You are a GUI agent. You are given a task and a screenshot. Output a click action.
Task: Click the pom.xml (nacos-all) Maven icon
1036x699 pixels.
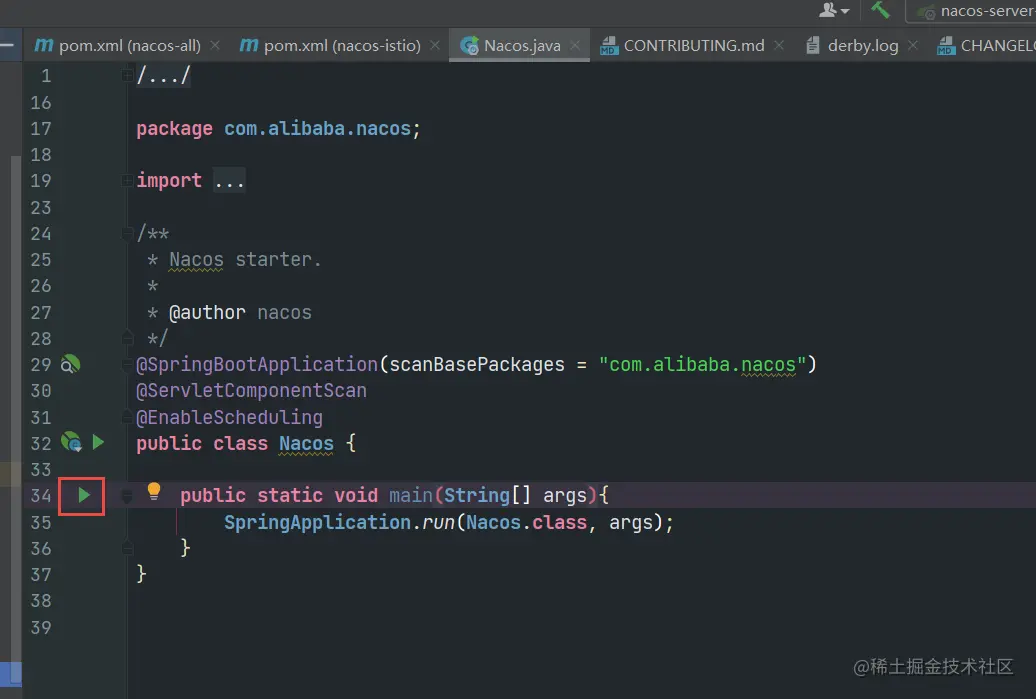click(44, 45)
